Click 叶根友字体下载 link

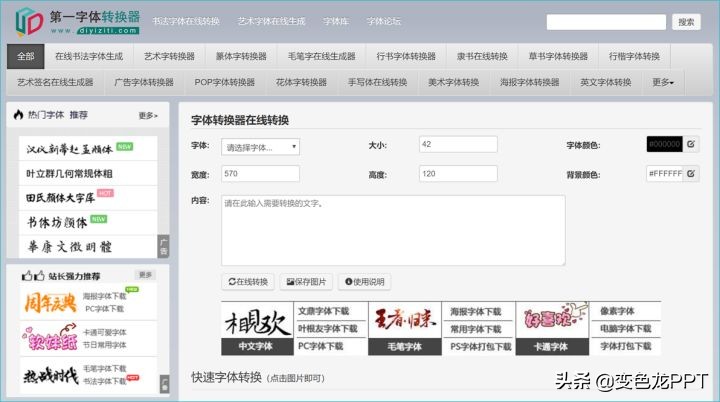click(328, 328)
